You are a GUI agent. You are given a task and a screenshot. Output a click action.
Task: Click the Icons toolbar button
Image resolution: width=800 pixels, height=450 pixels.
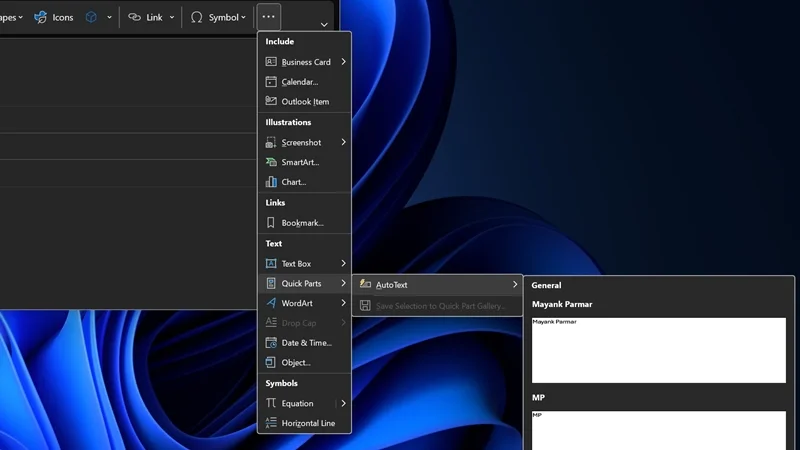[x=54, y=17]
